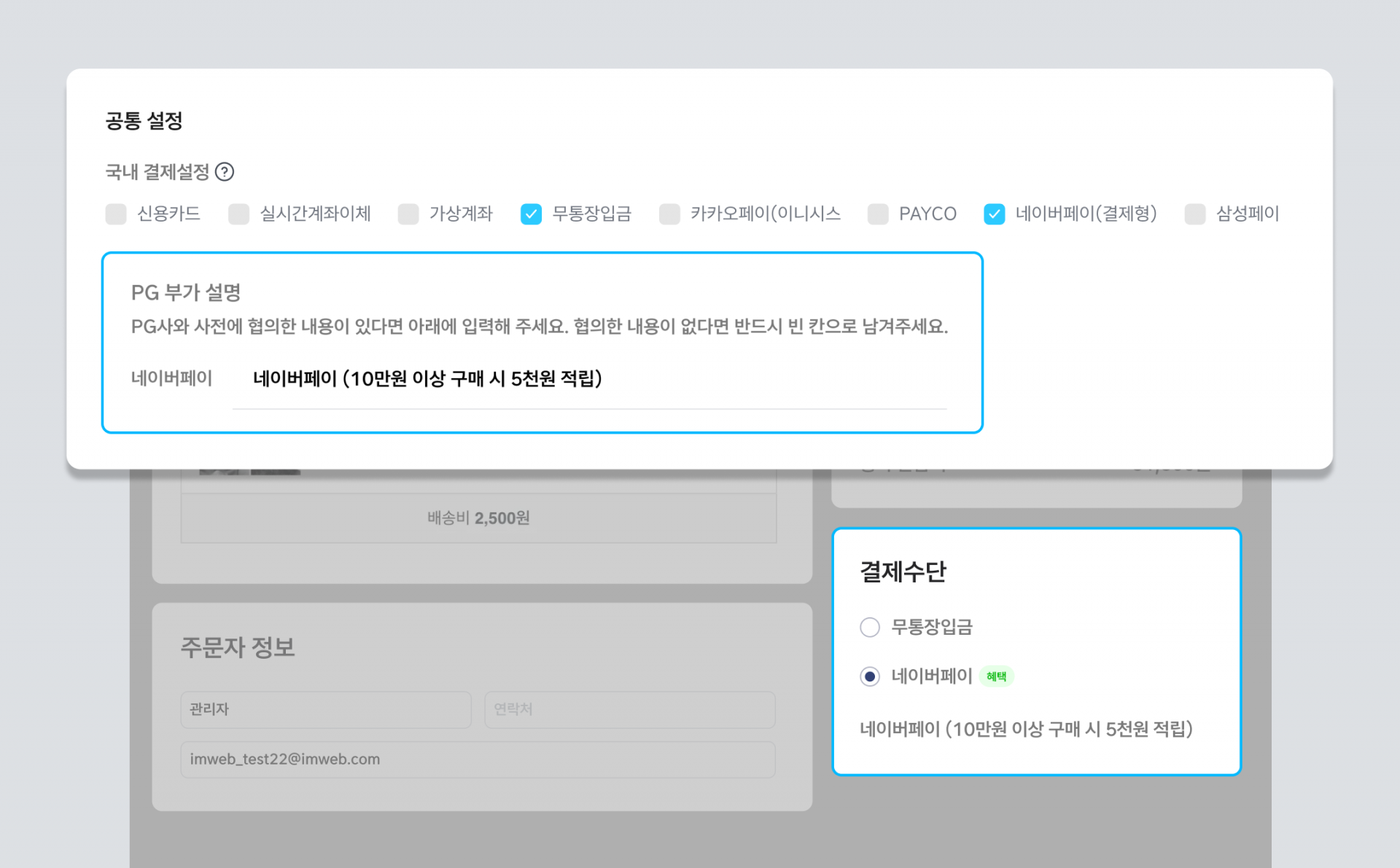The image size is (1400, 868).
Task: Click the 국내 결제설정 label
Action: 157,172
